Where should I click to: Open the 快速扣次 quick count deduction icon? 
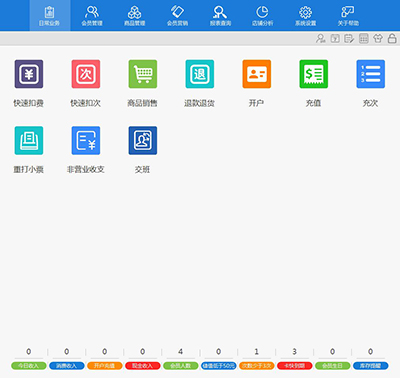click(x=86, y=74)
